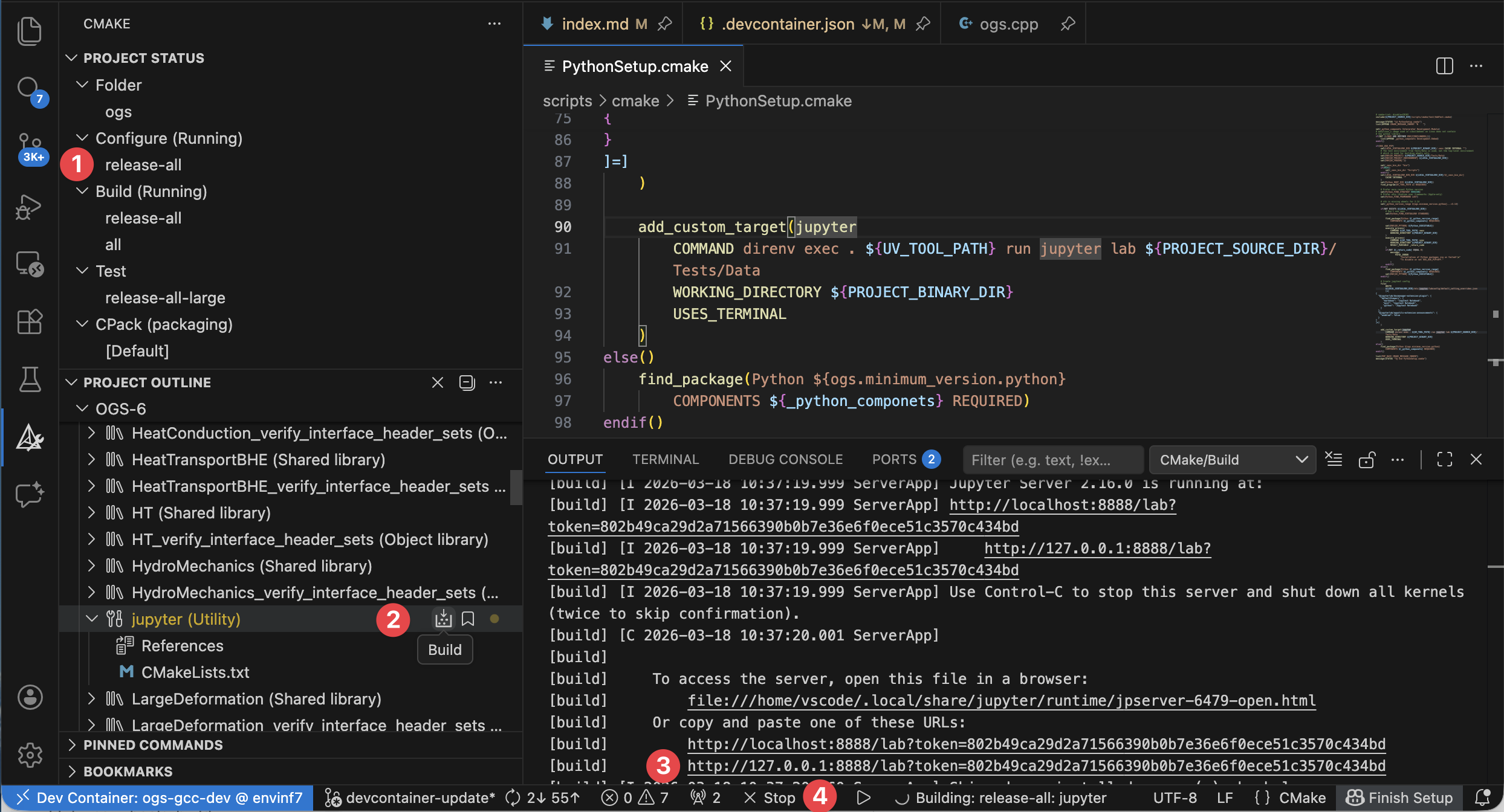Screen dimensions: 1504x812
Task: Open the Explorer view in activity bar
Action: 29,31
